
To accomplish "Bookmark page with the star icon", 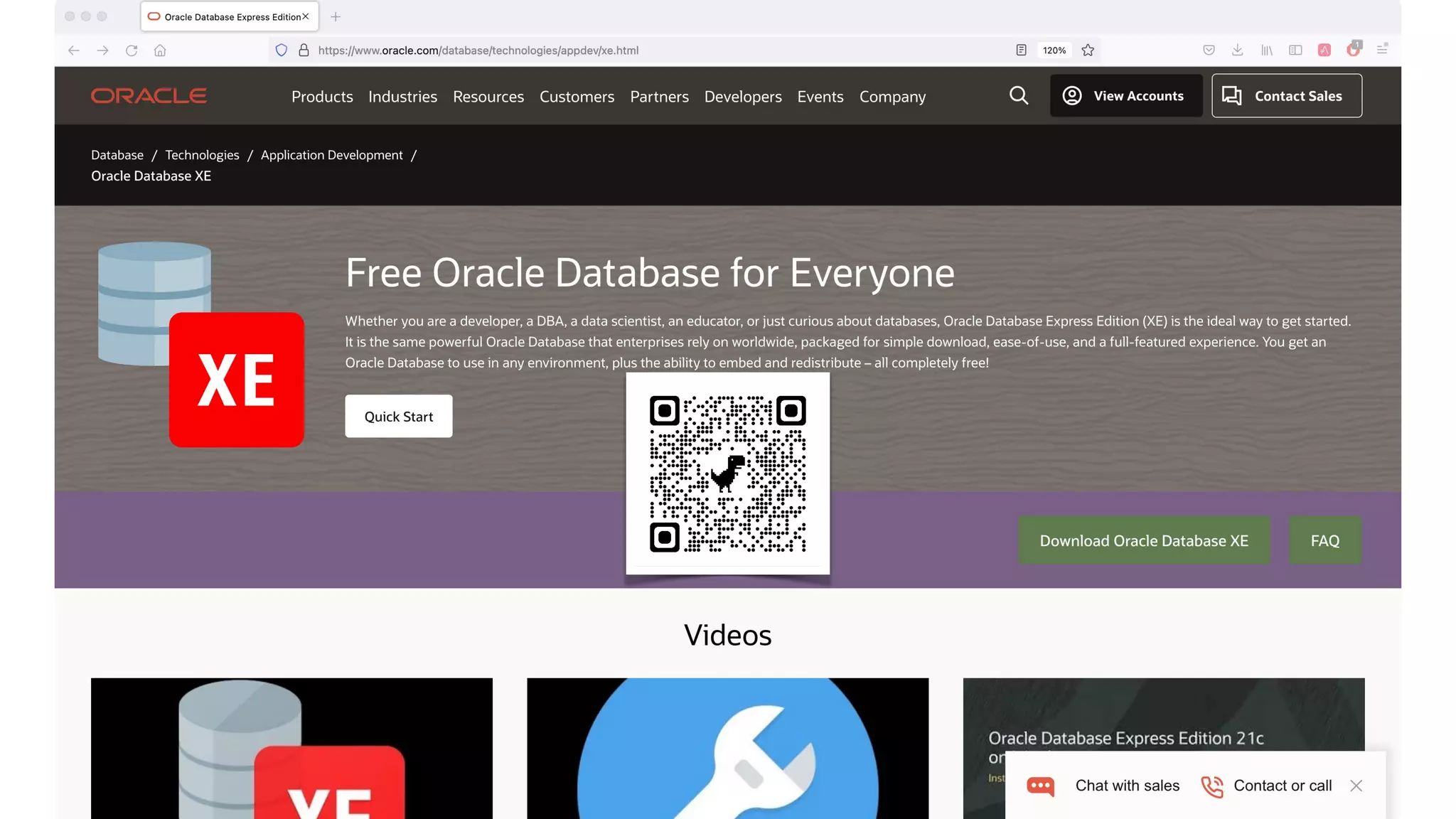I will [x=1088, y=50].
